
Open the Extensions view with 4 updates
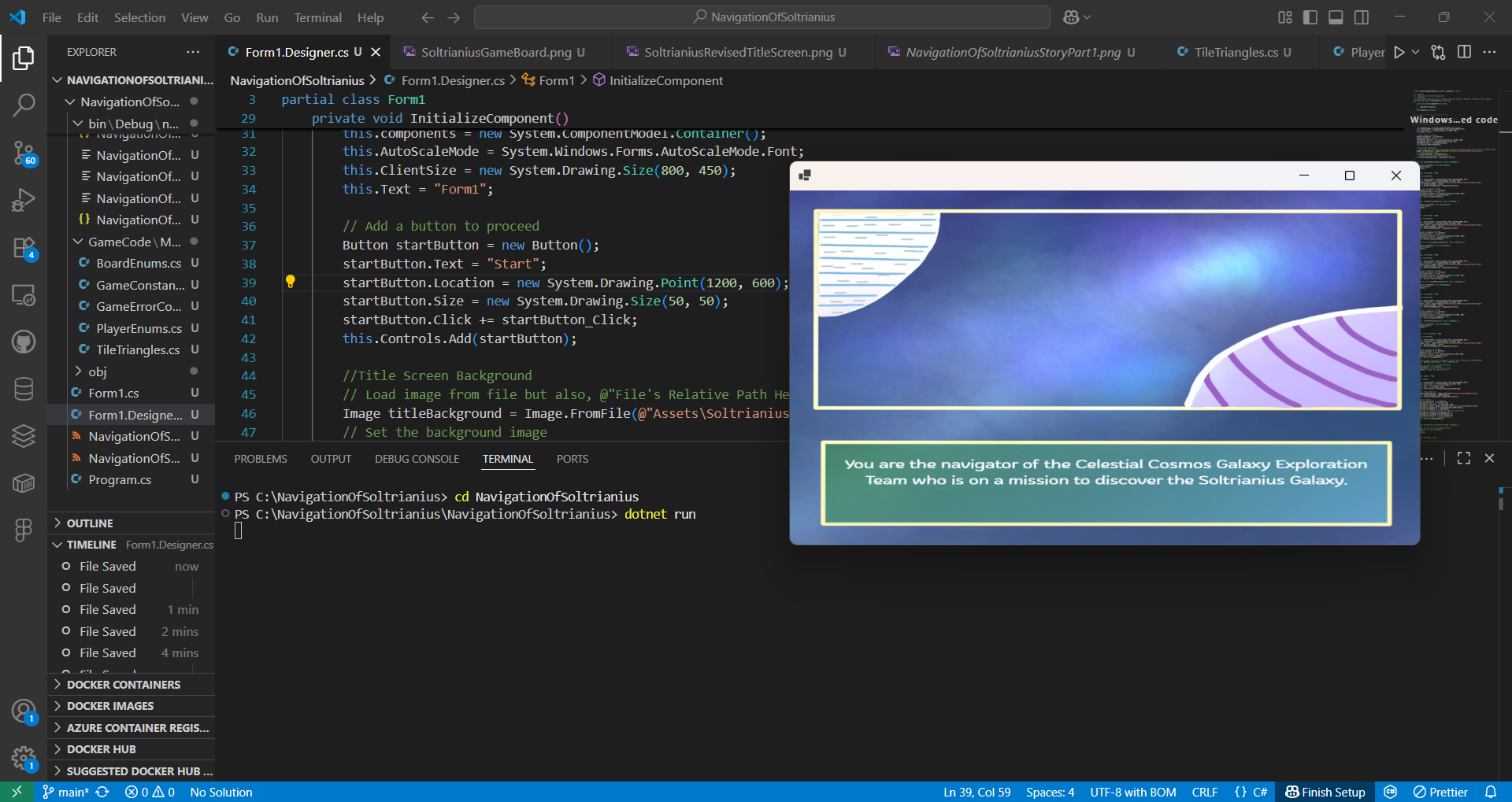tap(24, 246)
